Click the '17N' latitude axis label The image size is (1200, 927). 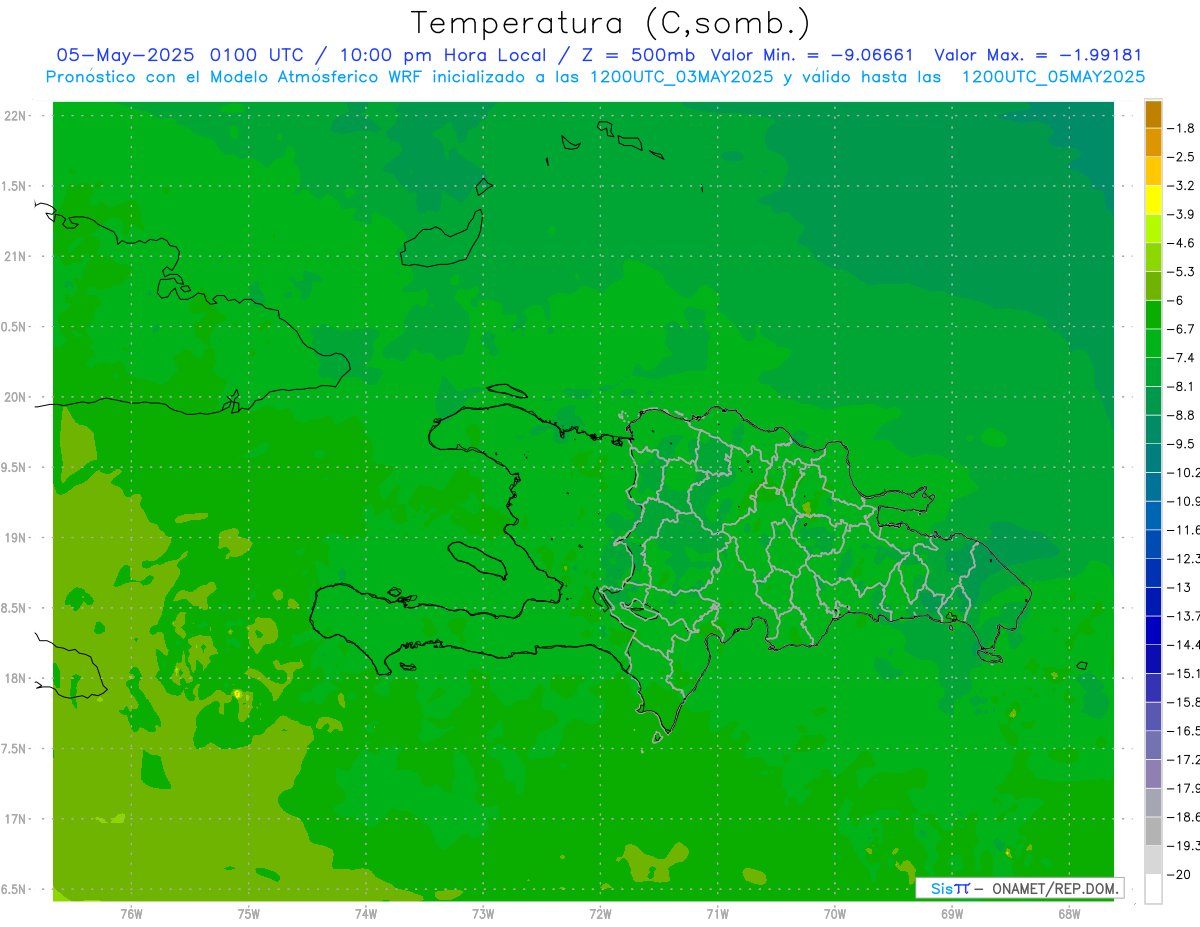click(15, 820)
